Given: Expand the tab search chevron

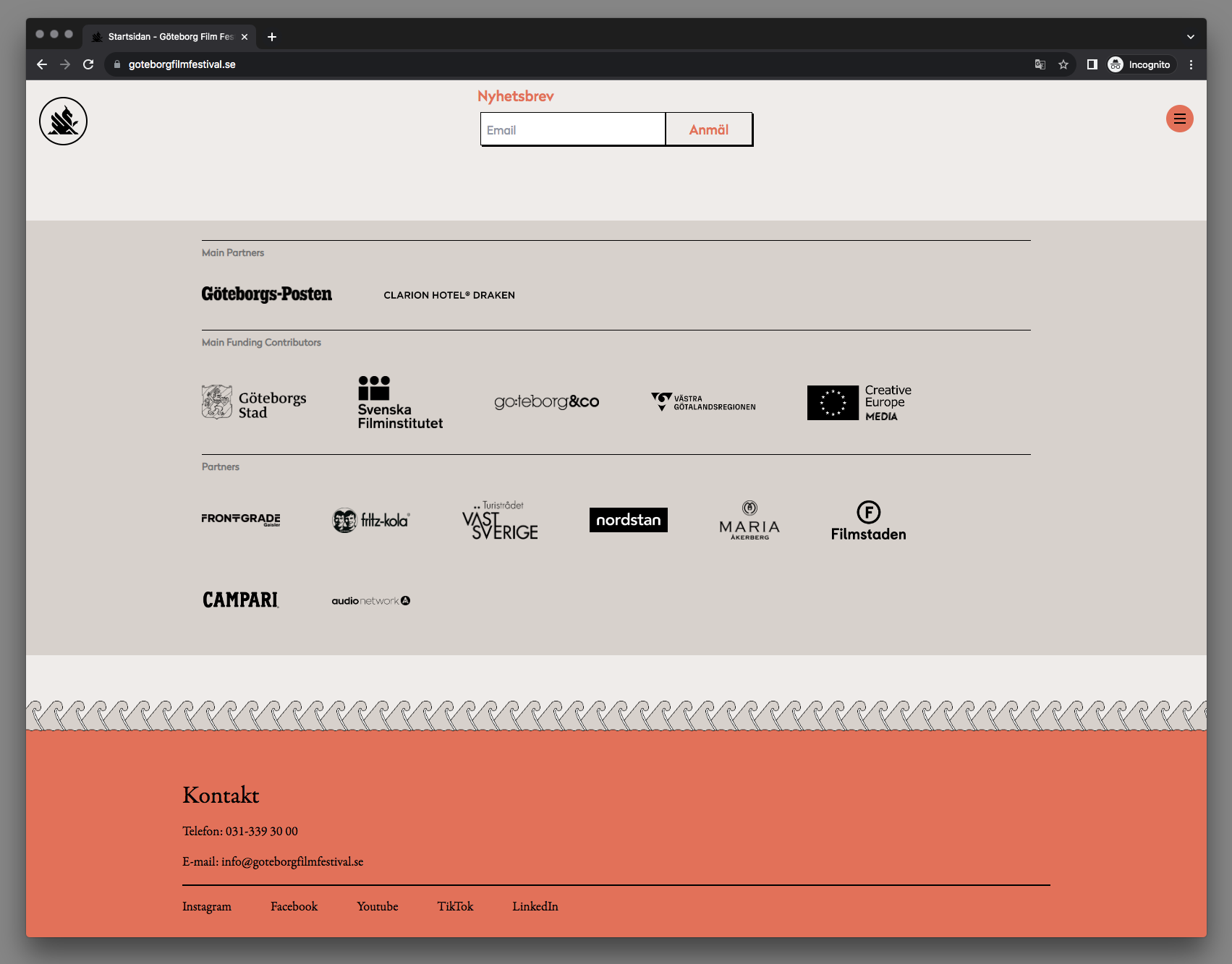Looking at the screenshot, I should pos(1191,37).
